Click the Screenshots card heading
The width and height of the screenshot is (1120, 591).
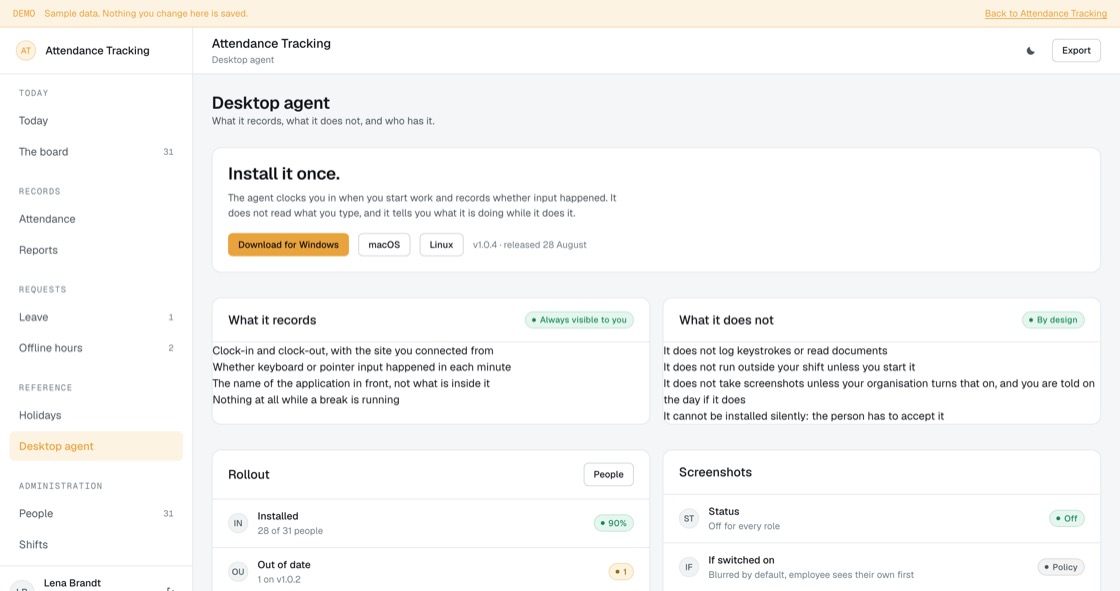click(x=715, y=472)
